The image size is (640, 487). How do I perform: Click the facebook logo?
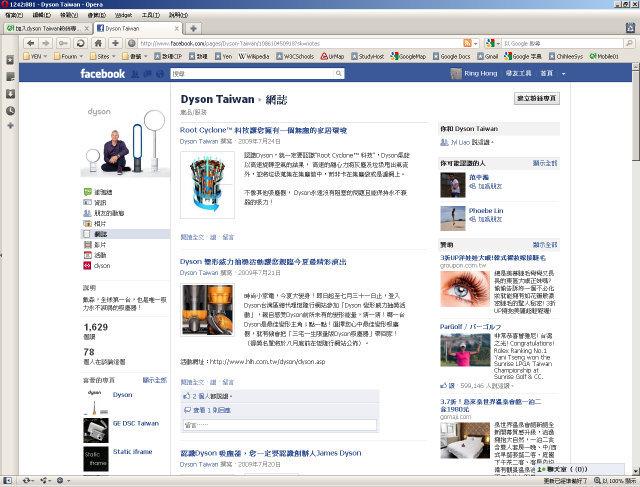click(x=102, y=74)
